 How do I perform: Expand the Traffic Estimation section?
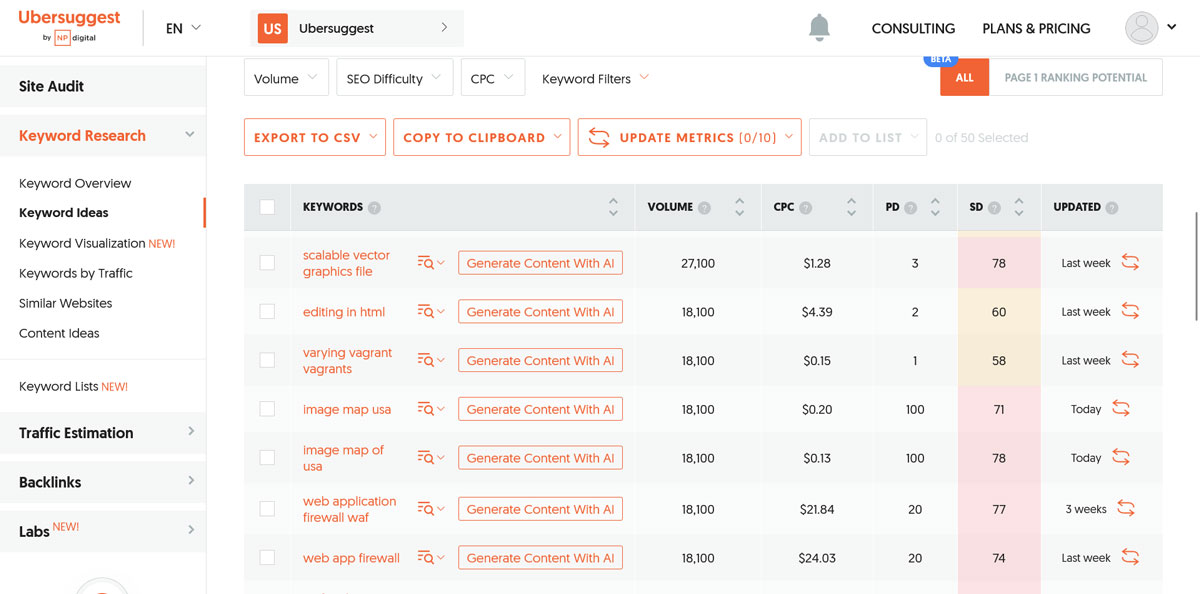[x=103, y=433]
